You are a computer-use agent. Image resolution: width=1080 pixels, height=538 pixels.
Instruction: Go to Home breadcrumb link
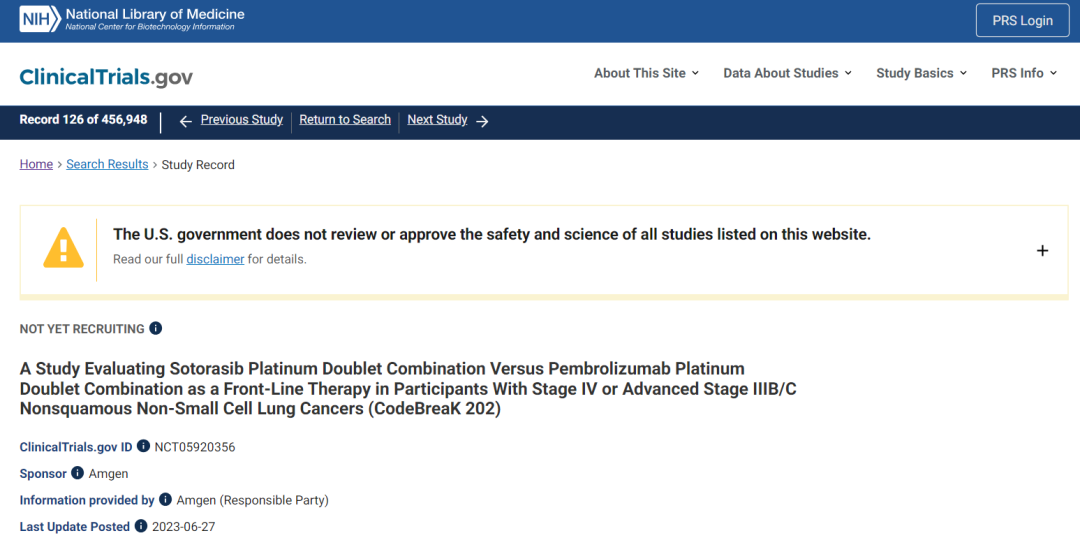[36, 164]
